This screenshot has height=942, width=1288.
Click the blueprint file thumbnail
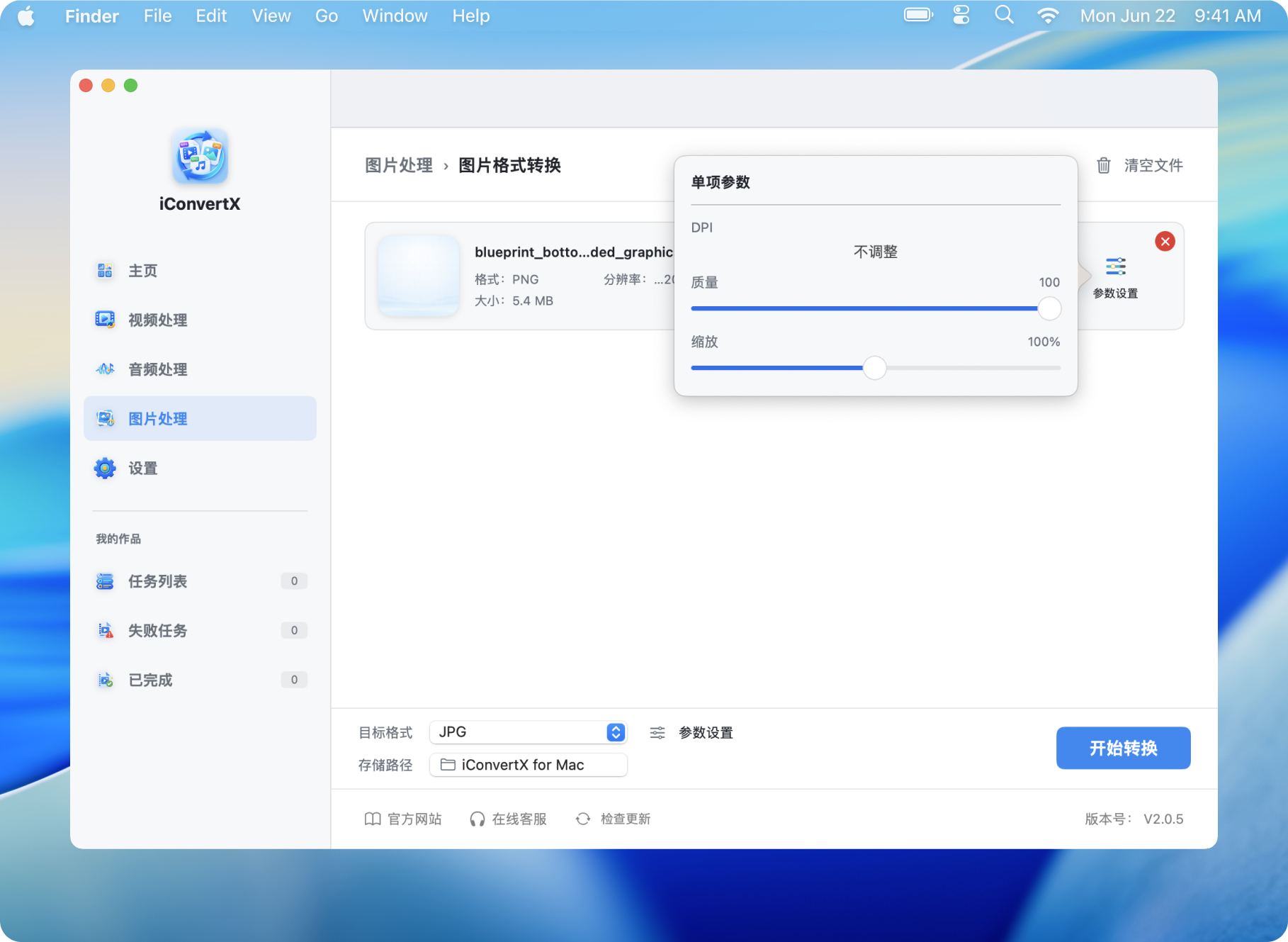419,276
